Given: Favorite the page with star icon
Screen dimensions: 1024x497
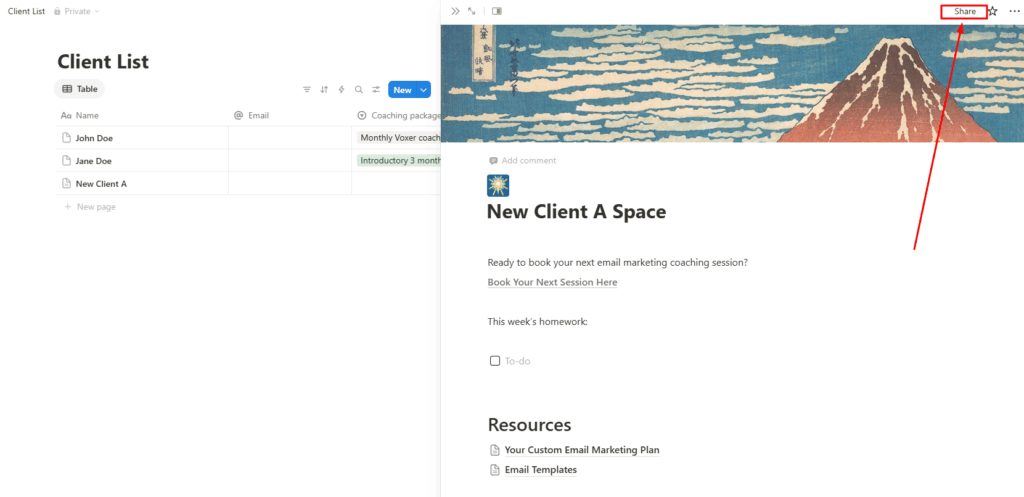Looking at the screenshot, I should (x=993, y=11).
